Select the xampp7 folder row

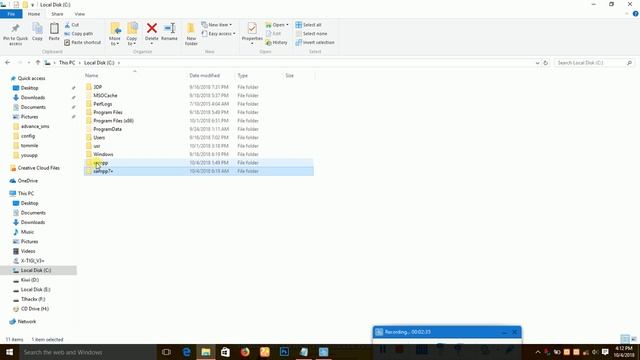199,171
